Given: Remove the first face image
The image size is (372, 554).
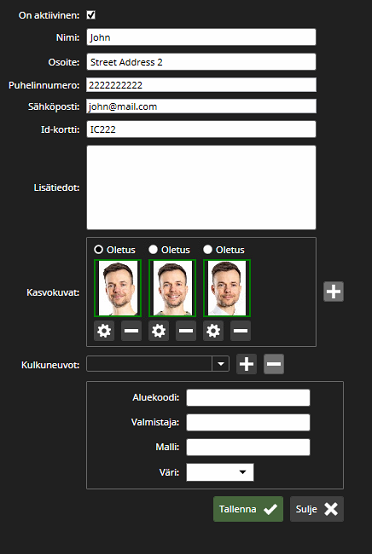Looking at the screenshot, I should click(131, 331).
